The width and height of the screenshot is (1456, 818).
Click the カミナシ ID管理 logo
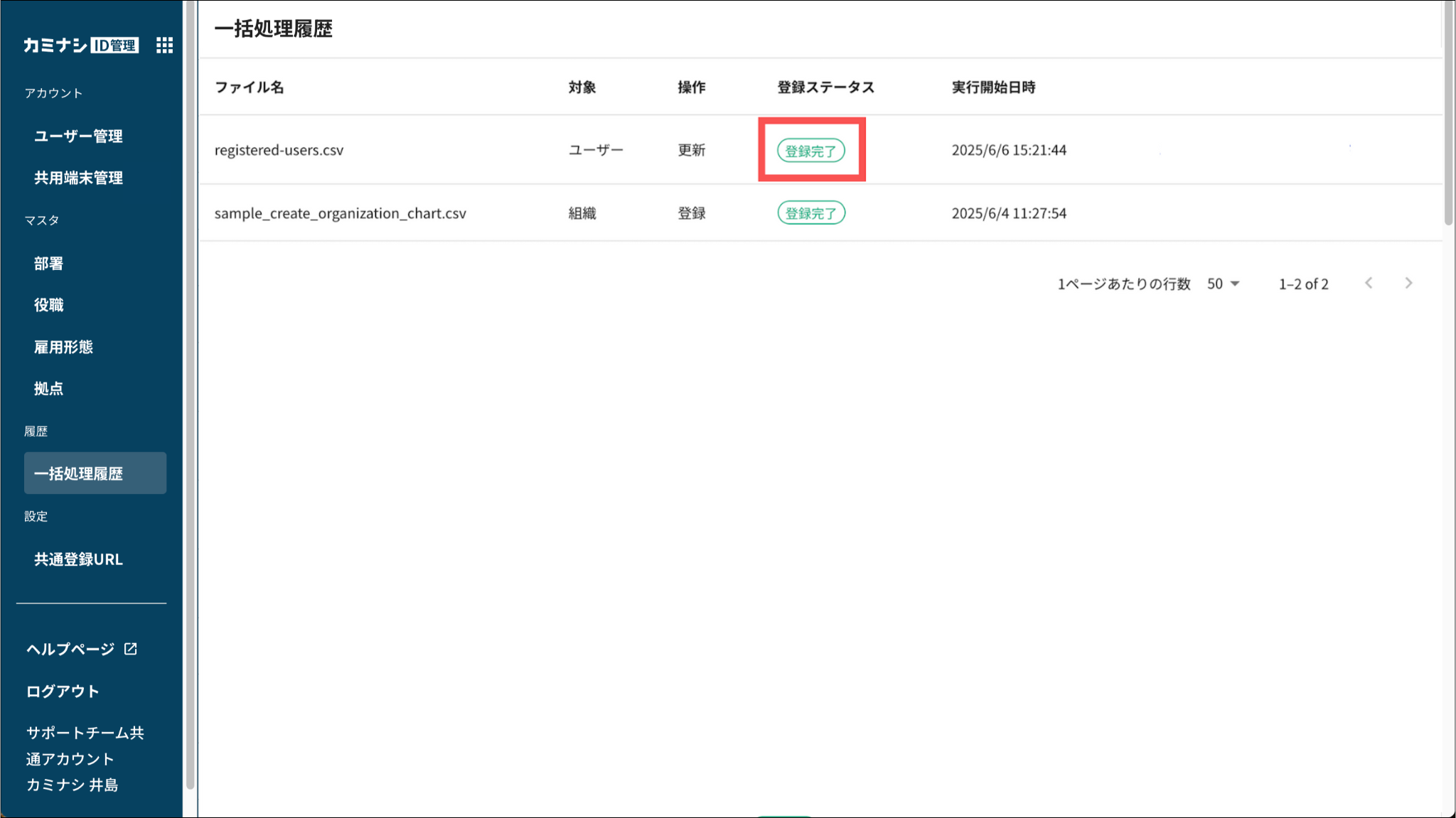click(80, 45)
